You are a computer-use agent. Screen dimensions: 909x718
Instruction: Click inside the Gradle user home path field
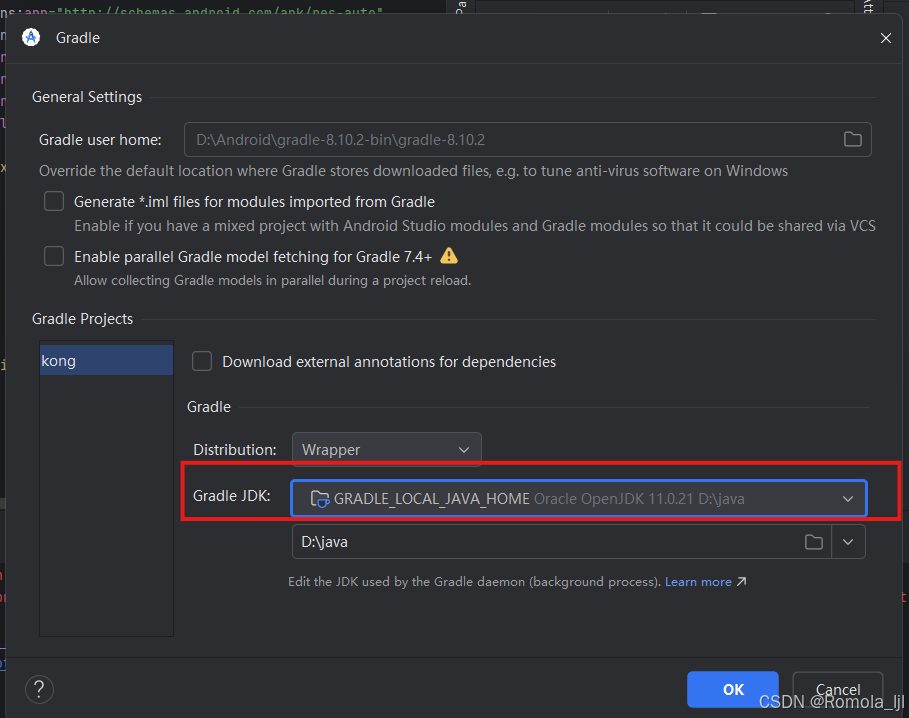click(500, 139)
